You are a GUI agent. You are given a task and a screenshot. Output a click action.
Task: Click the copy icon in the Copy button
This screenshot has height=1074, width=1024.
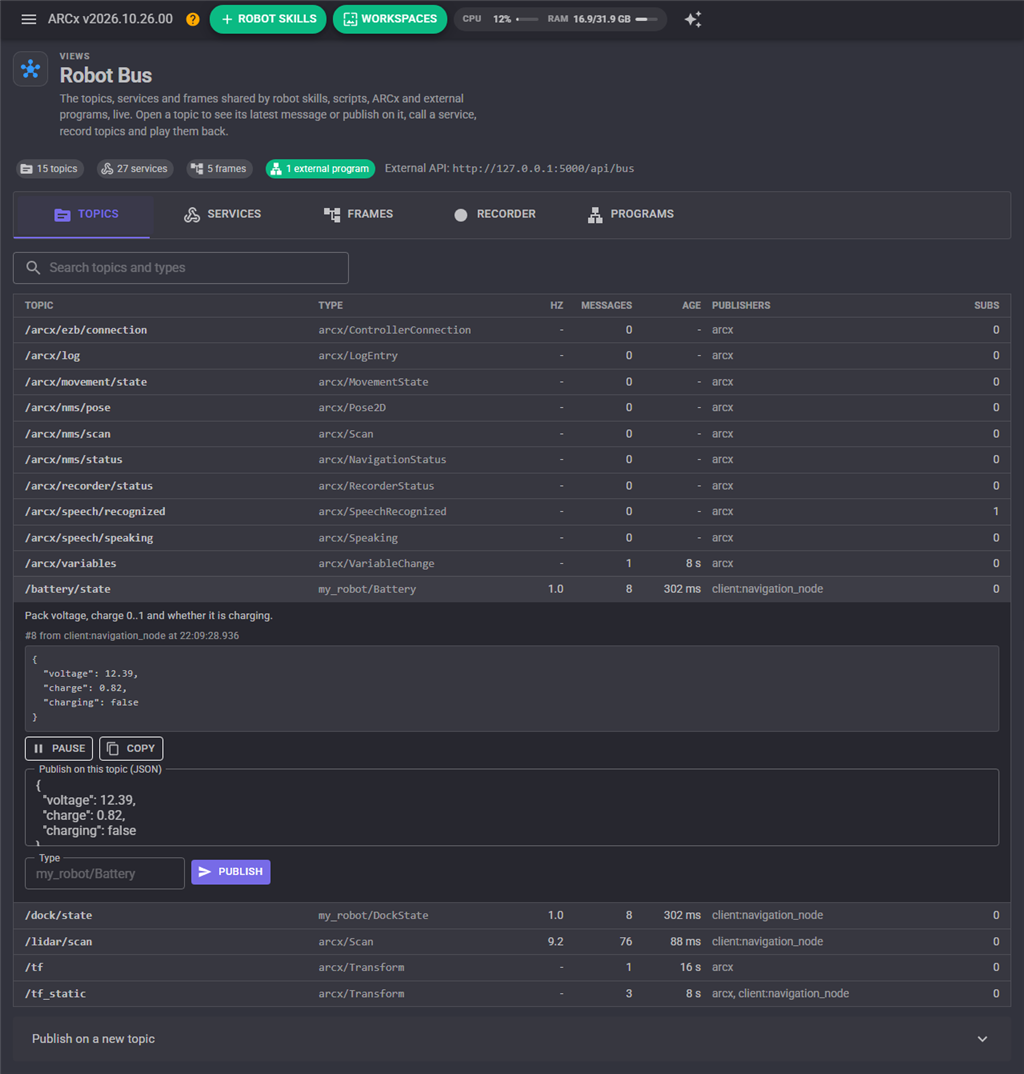tap(113, 749)
